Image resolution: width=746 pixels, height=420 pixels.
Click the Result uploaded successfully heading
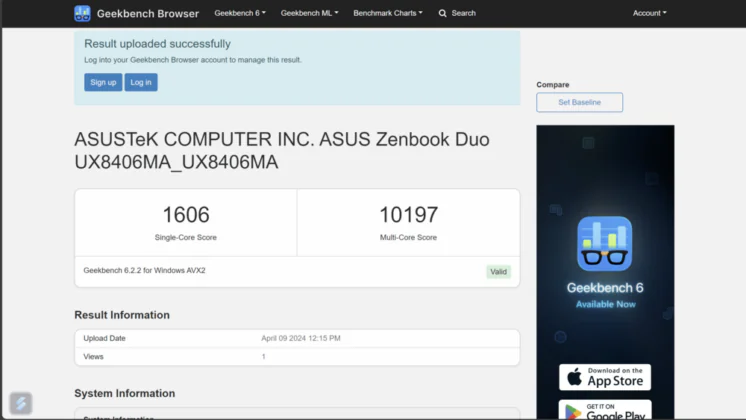[x=157, y=44]
